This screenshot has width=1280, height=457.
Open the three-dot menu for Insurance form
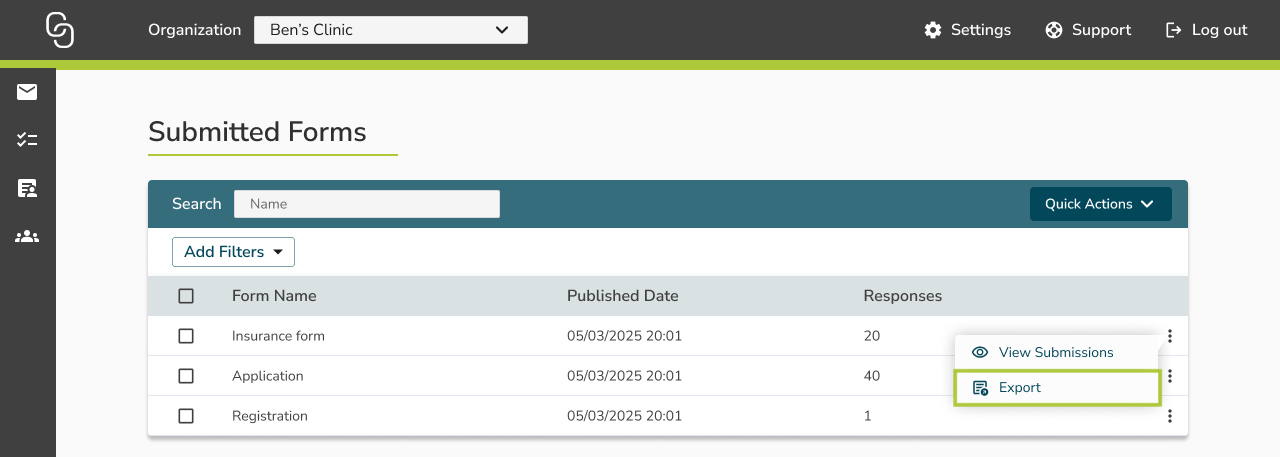click(1169, 336)
